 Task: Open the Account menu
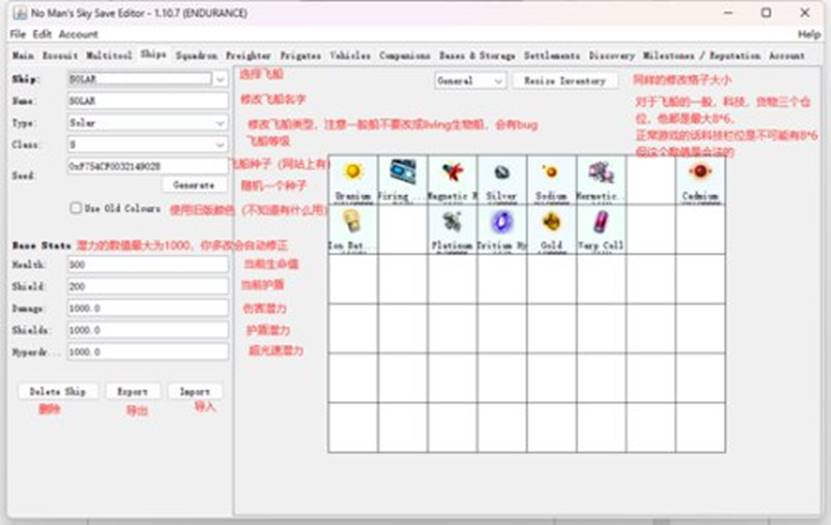point(78,34)
